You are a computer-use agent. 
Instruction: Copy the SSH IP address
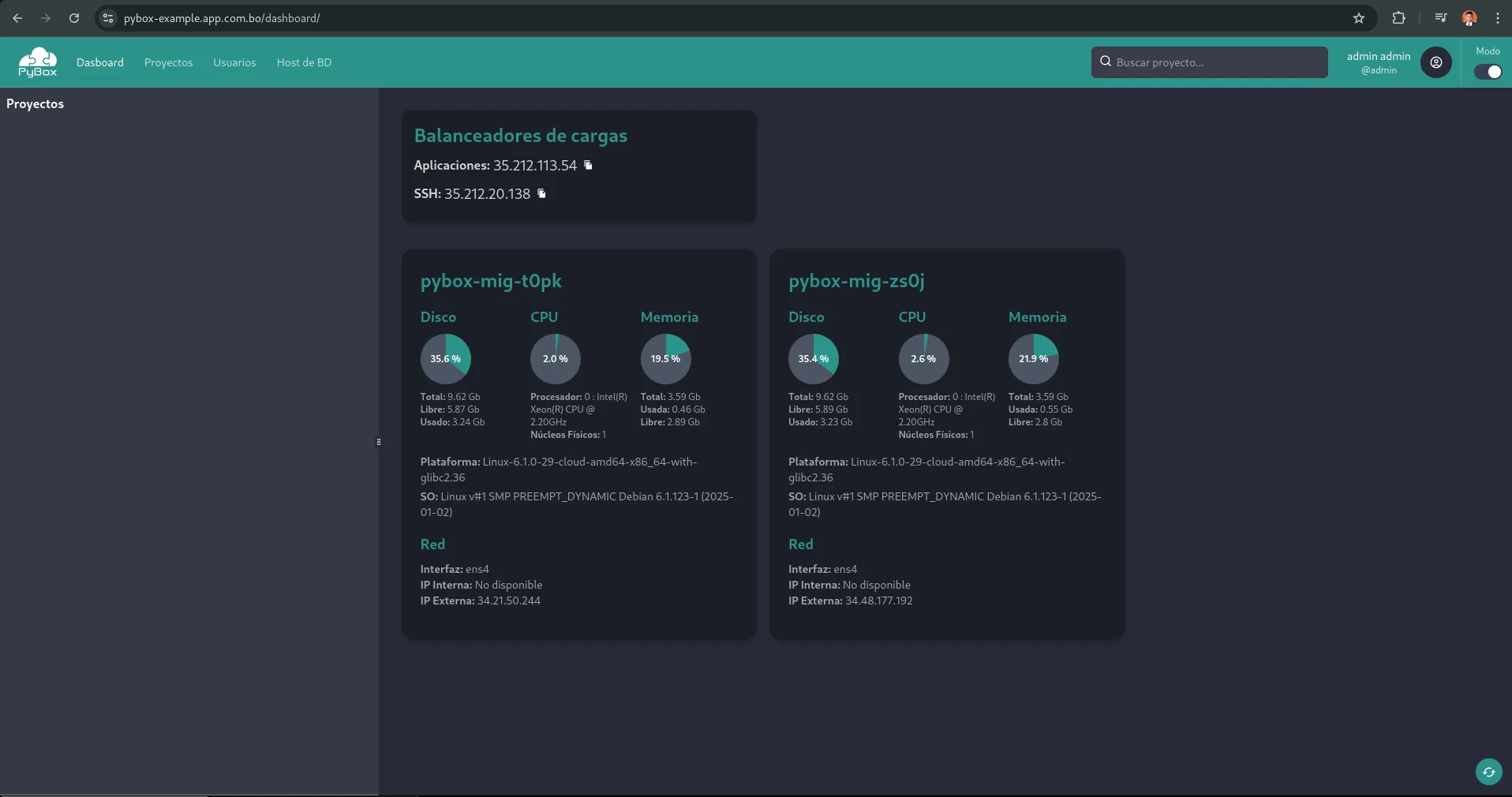541,193
